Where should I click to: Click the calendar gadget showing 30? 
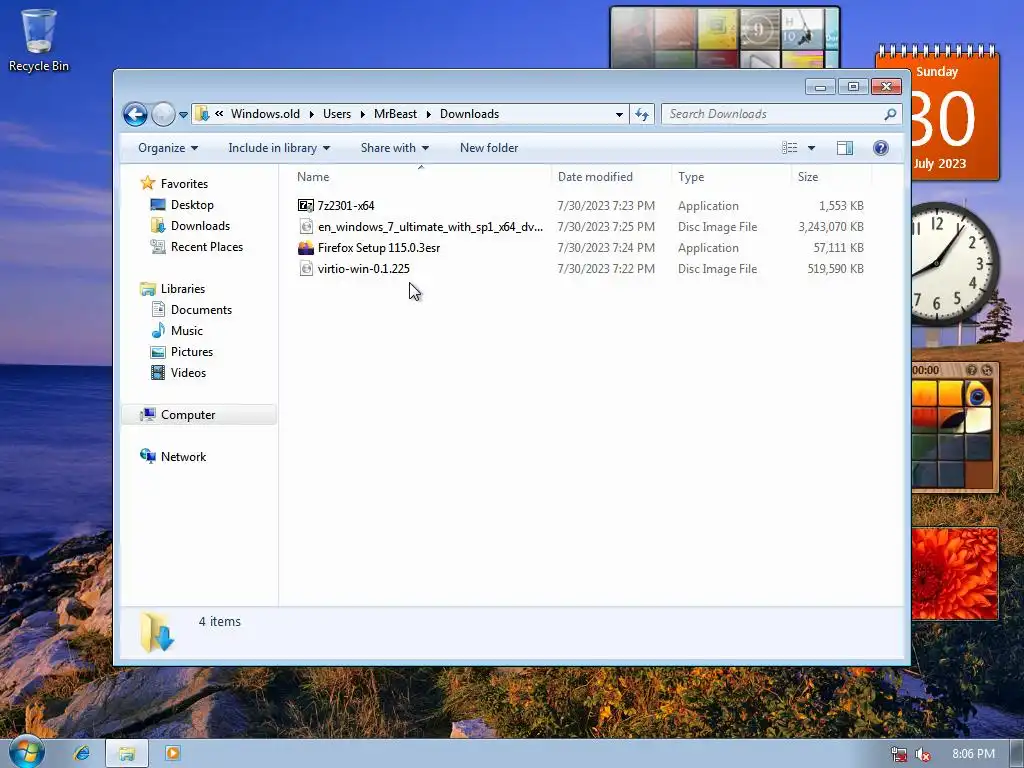[x=955, y=114]
